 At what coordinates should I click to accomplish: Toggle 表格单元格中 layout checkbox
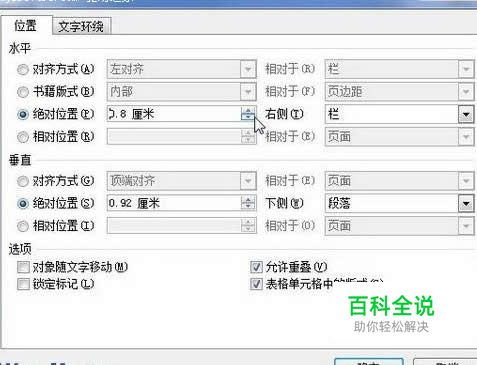pos(256,284)
